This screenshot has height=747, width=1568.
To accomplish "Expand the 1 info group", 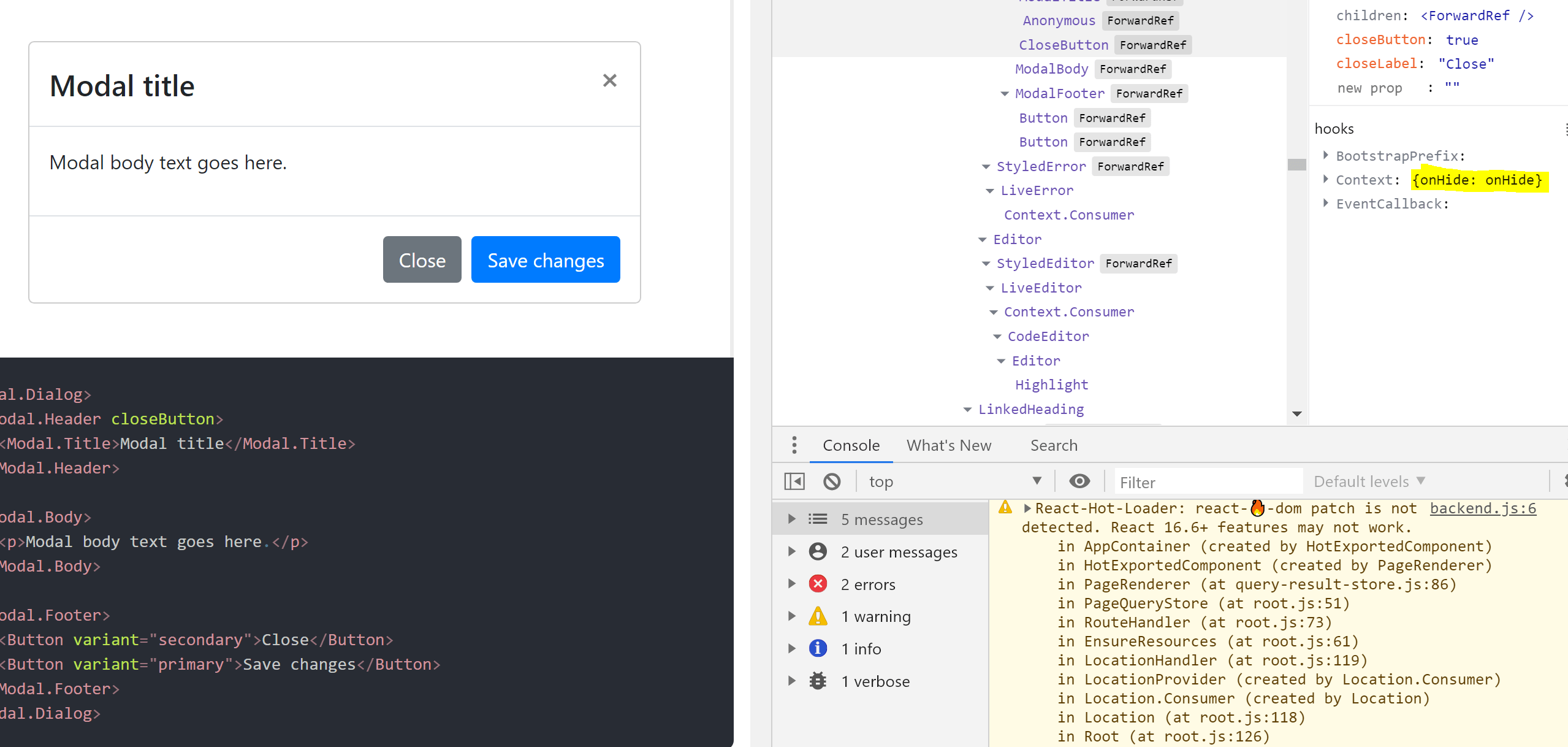I will [791, 648].
